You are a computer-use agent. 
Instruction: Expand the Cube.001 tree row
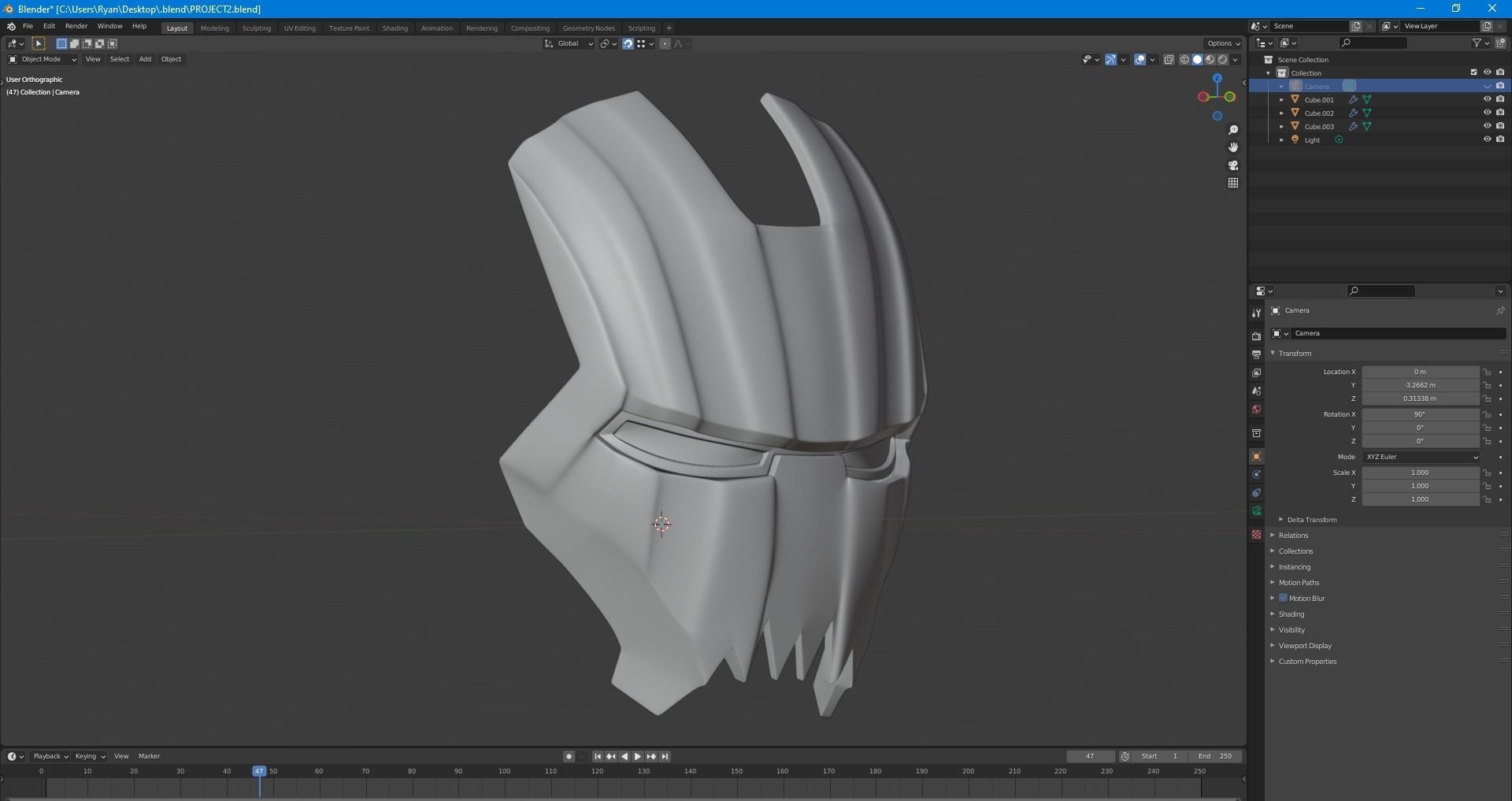[x=1282, y=100]
